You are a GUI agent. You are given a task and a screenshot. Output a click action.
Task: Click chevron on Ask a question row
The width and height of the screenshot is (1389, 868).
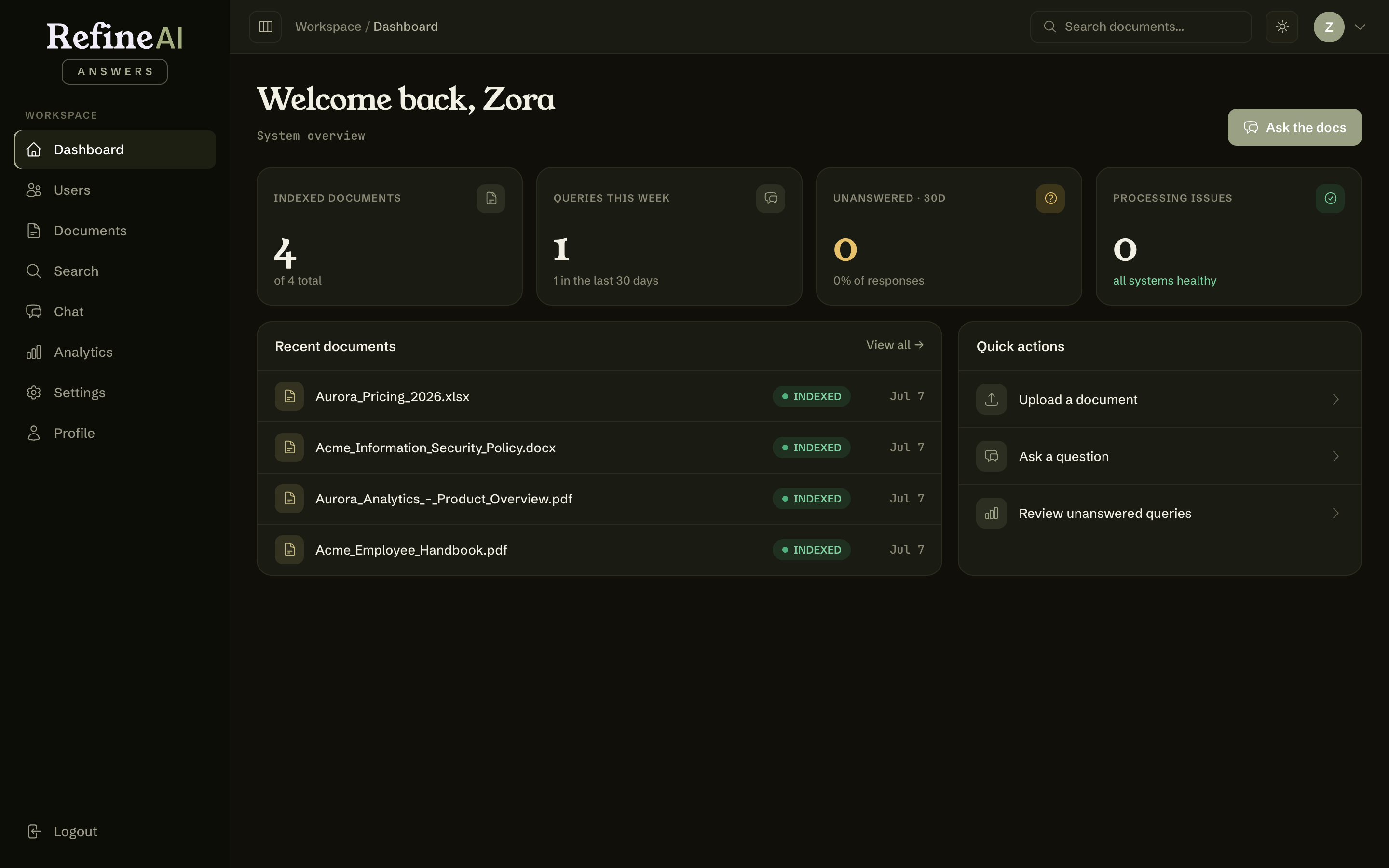click(1335, 456)
